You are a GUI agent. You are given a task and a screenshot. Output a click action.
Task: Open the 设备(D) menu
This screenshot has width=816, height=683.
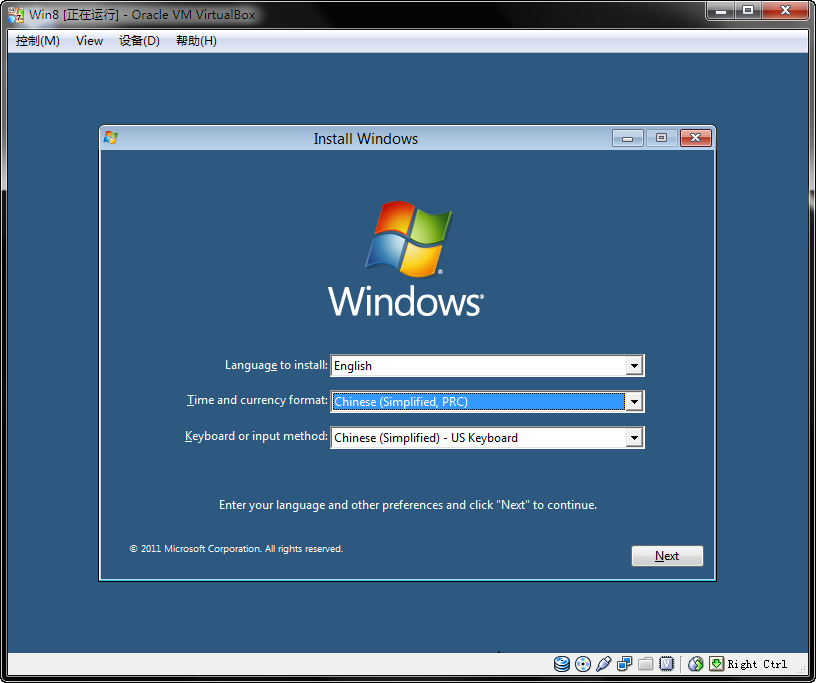[139, 41]
